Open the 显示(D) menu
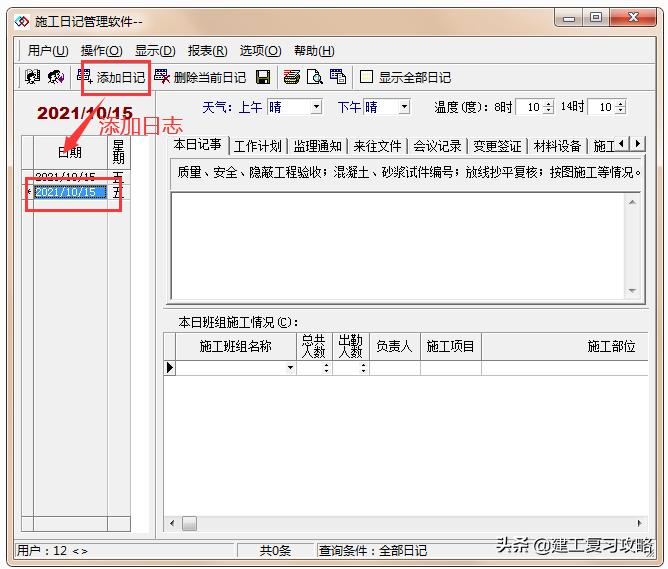 coord(155,51)
